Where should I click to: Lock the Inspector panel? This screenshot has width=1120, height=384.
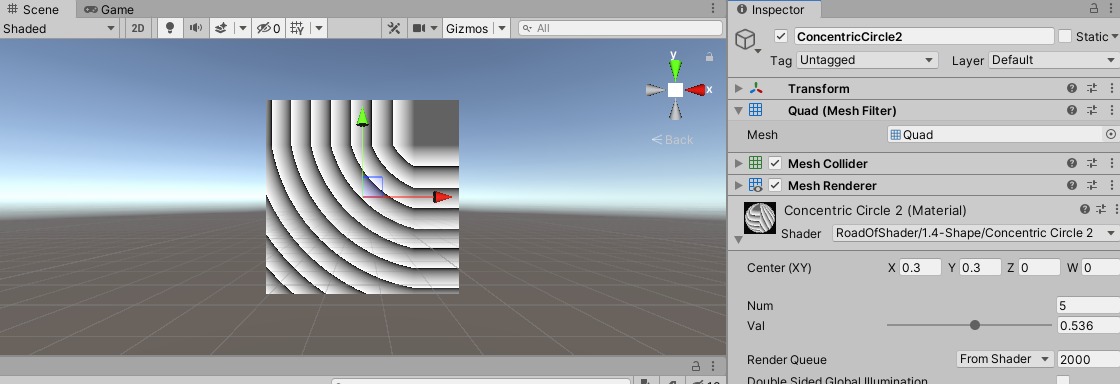coord(1094,9)
